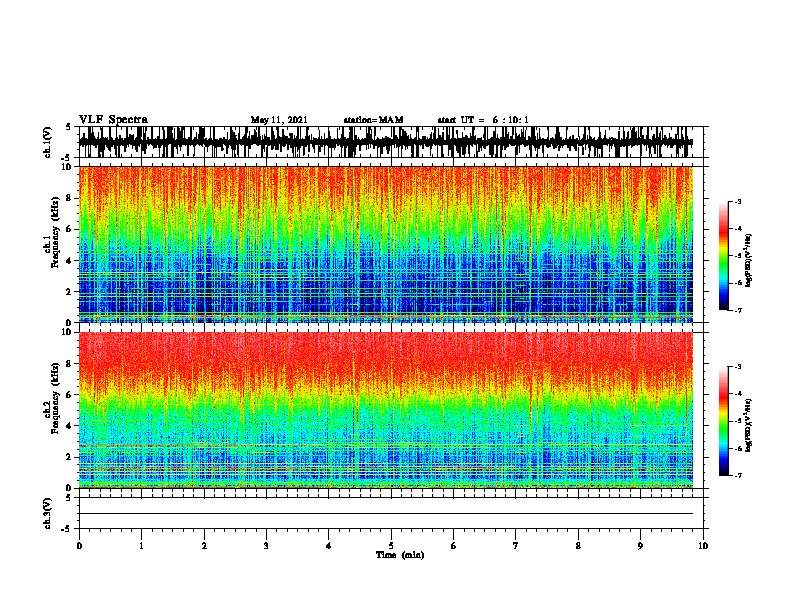Click the 5 tick on ch.3(V) axis
This screenshot has width=792, height=612.
(x=70, y=498)
